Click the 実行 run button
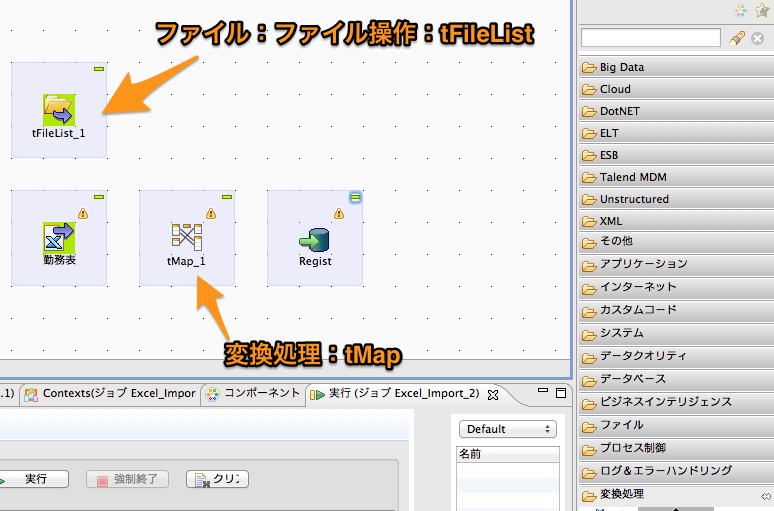 [x=32, y=479]
